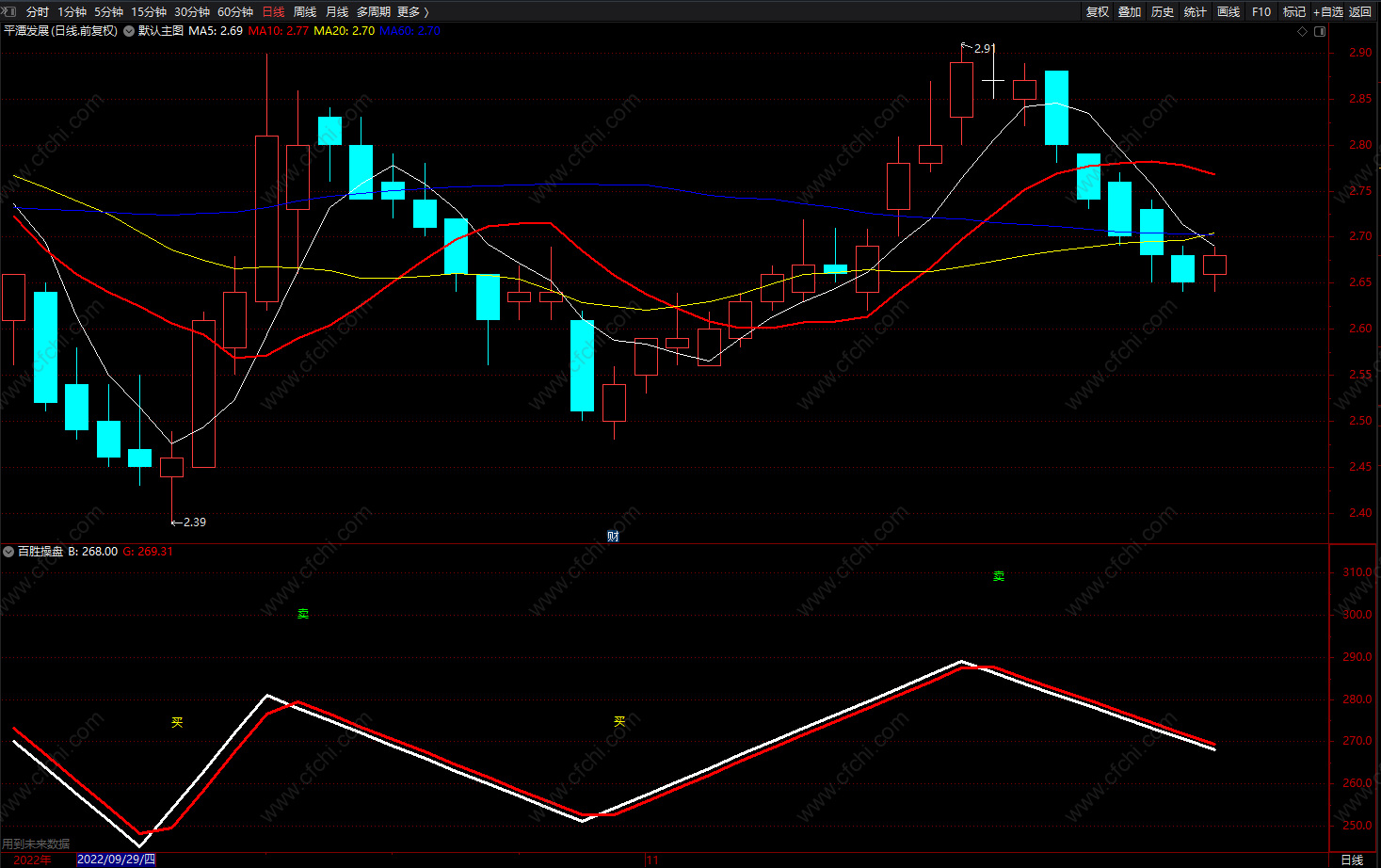Click the 日线 label at bottom-right corner
Screen dimensions: 1381x868
(1351, 860)
